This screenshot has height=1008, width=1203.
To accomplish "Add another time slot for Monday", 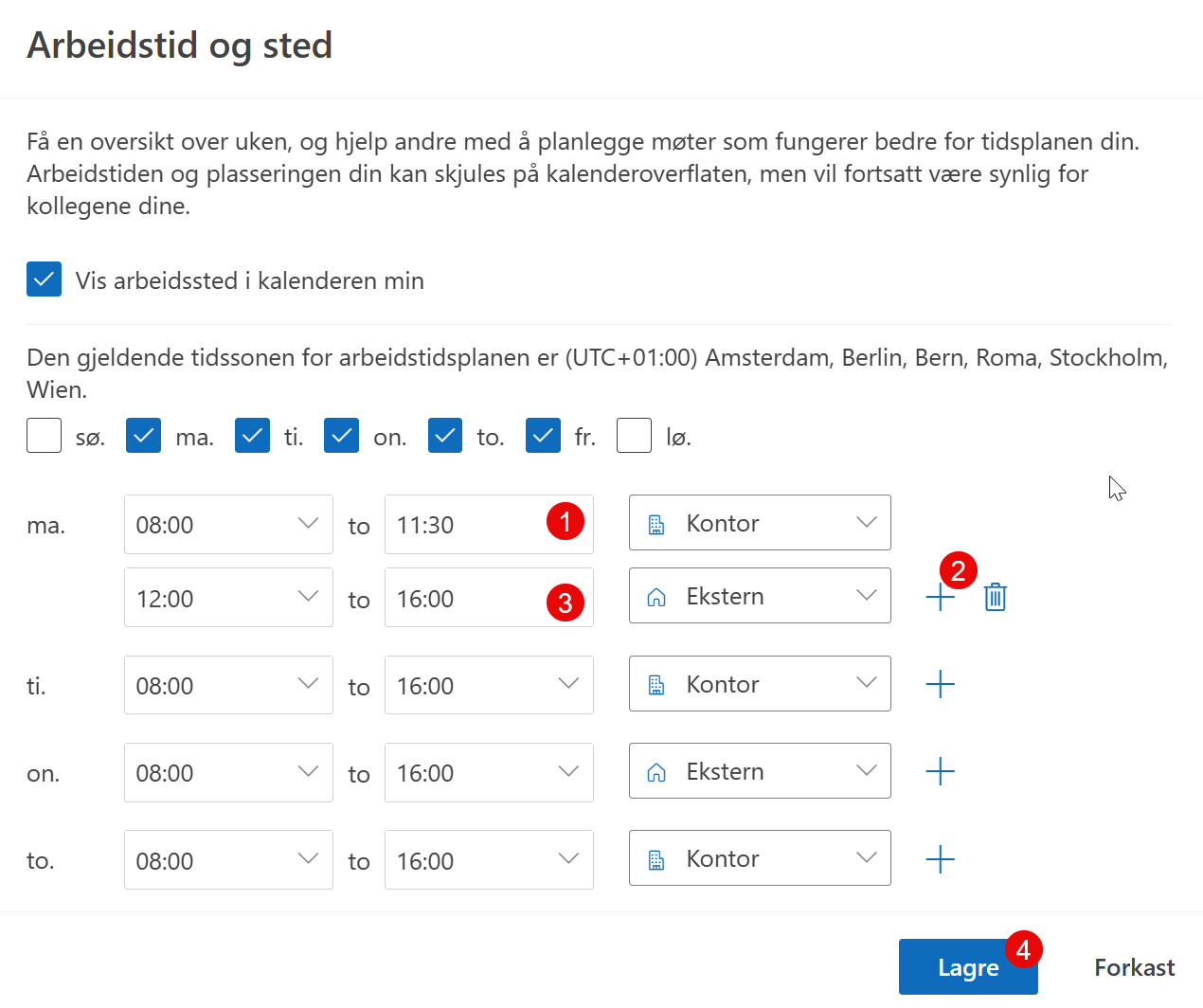I will coord(940,597).
